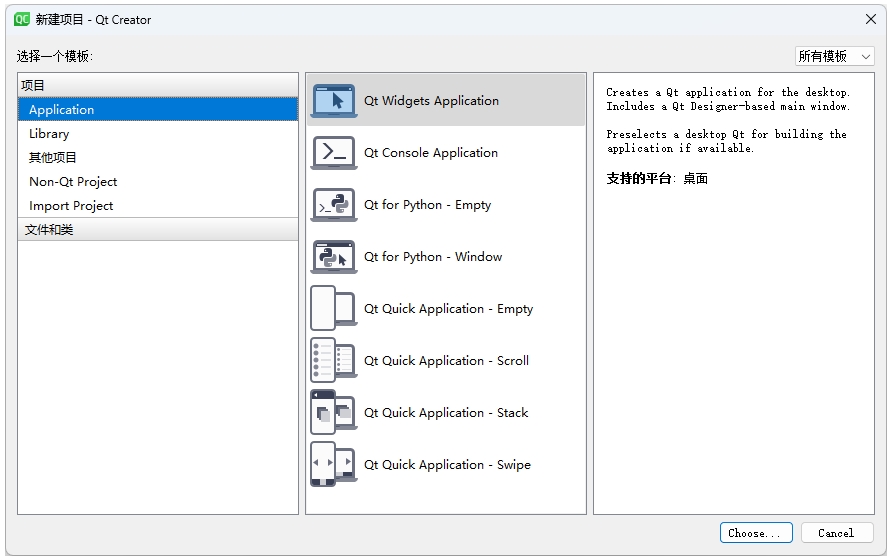This screenshot has width=893, height=560.
Task: Select the 'Qt Widgets Application' label
Action: pos(431,101)
